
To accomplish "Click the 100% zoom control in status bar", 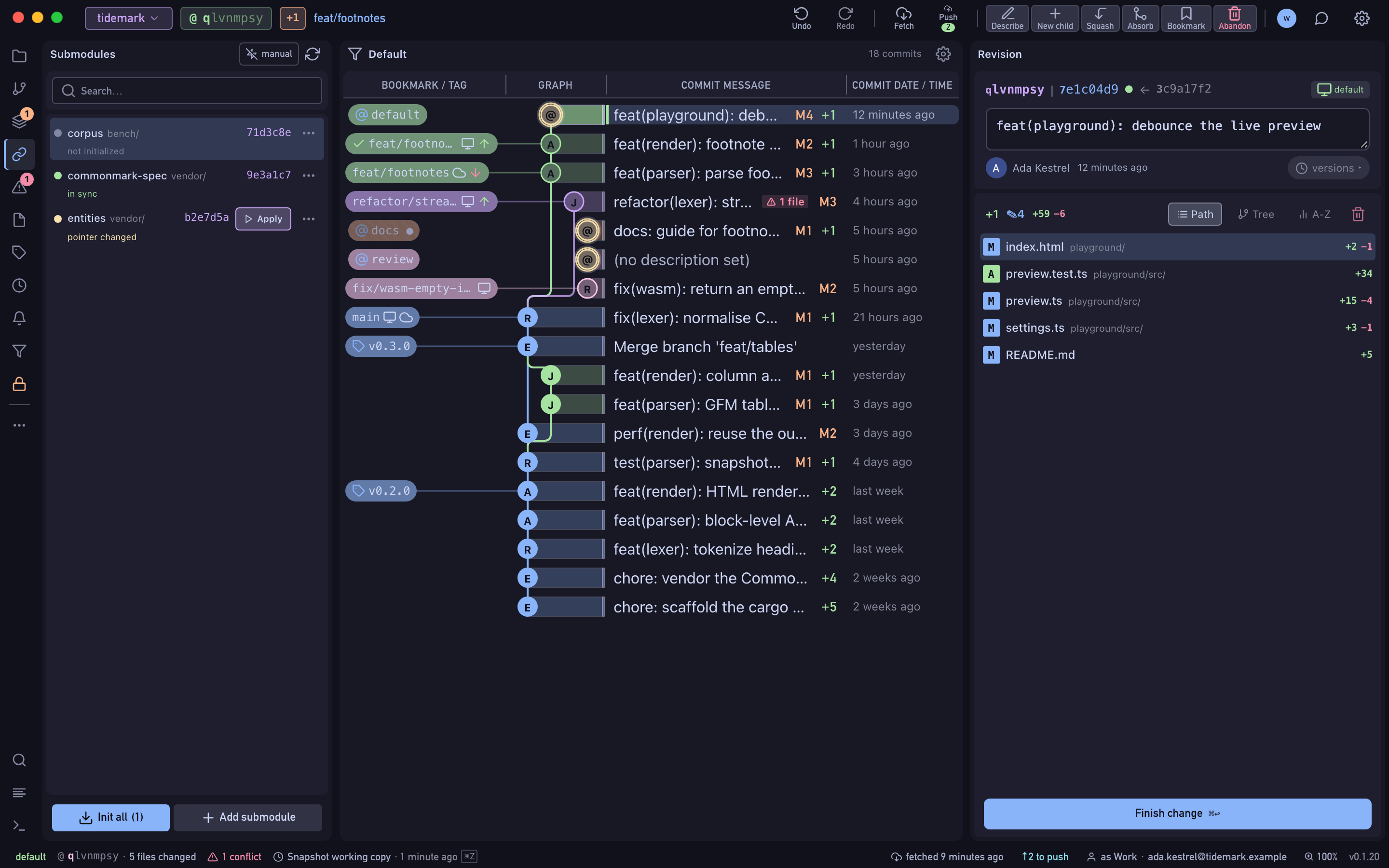I will tap(1321, 856).
